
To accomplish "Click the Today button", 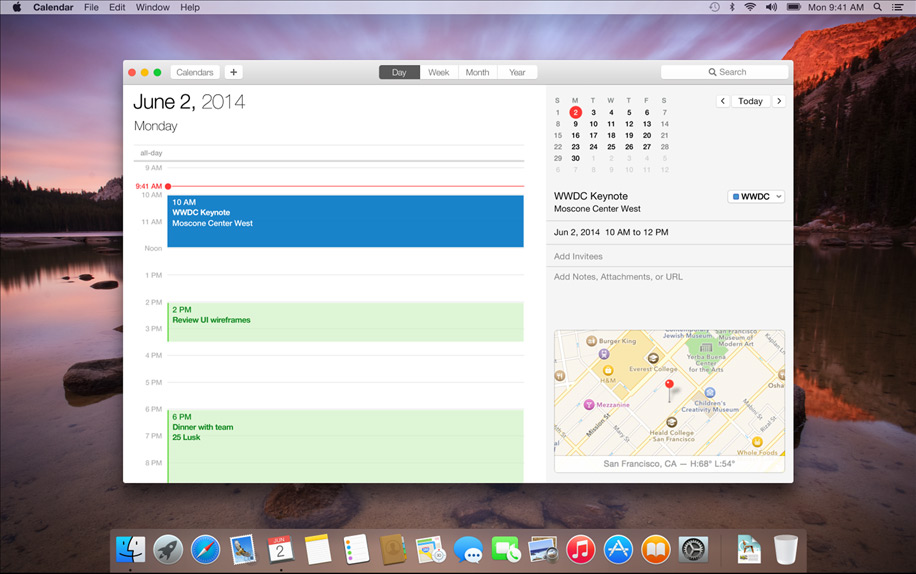I will [750, 101].
